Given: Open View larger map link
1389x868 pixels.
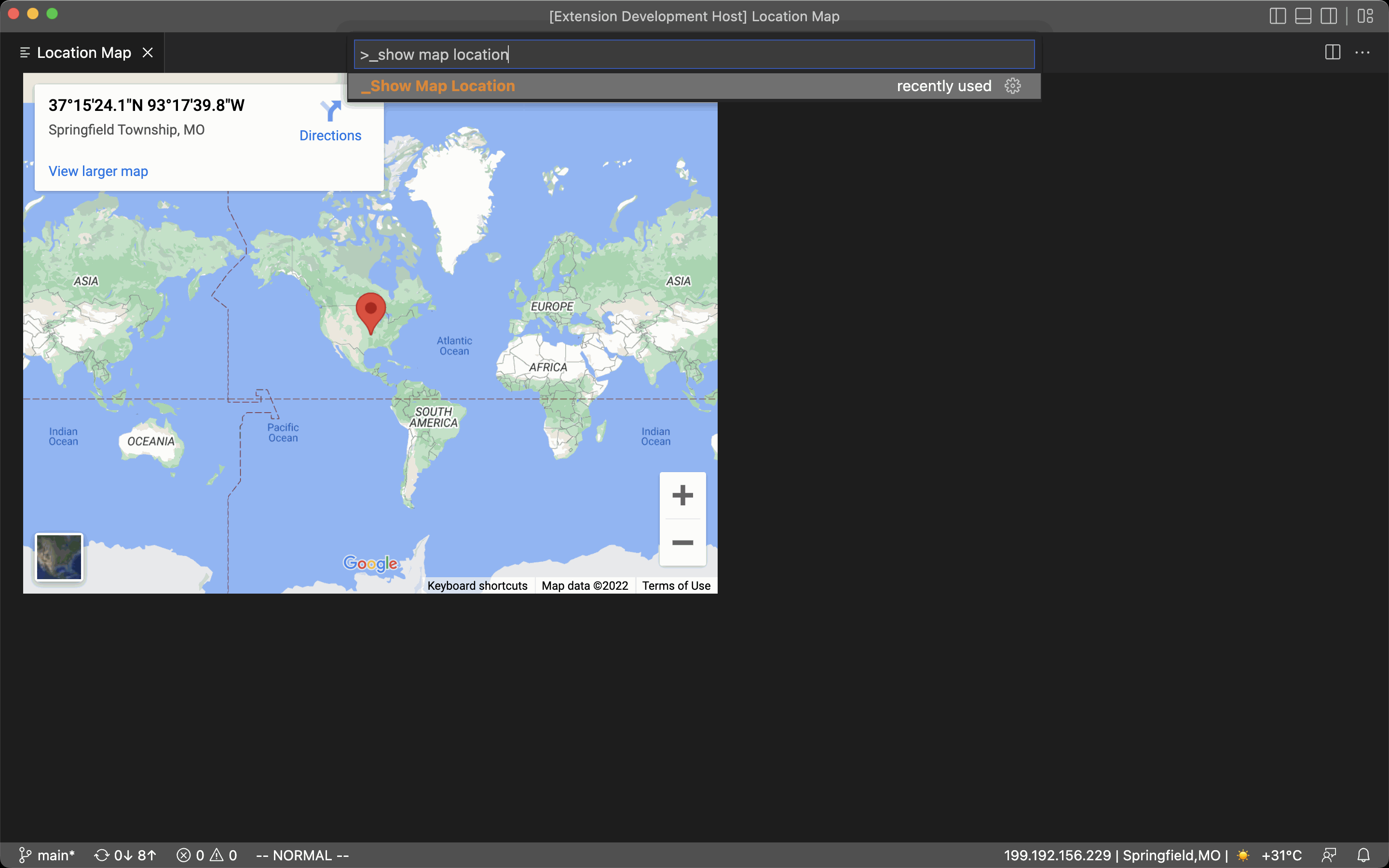Looking at the screenshot, I should (x=98, y=171).
